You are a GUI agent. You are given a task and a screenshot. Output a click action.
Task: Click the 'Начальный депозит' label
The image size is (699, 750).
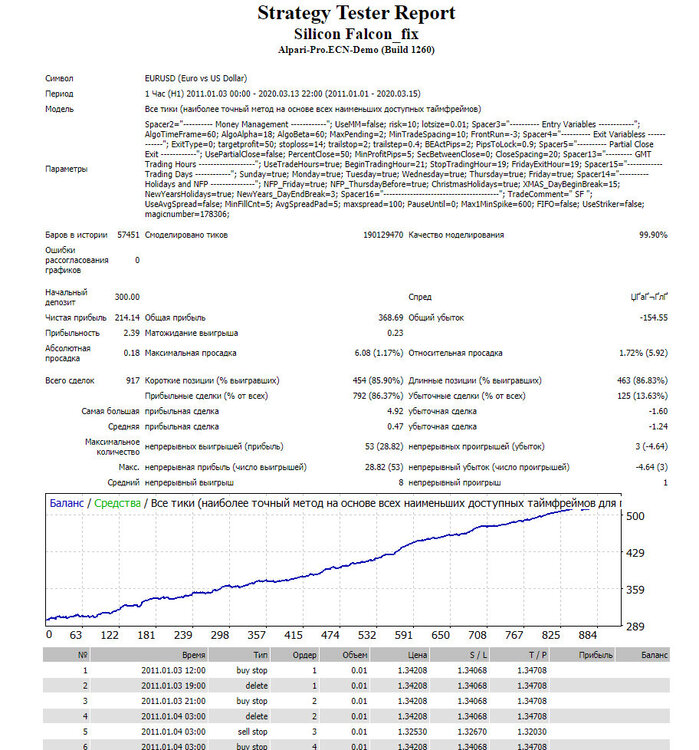click(x=66, y=297)
